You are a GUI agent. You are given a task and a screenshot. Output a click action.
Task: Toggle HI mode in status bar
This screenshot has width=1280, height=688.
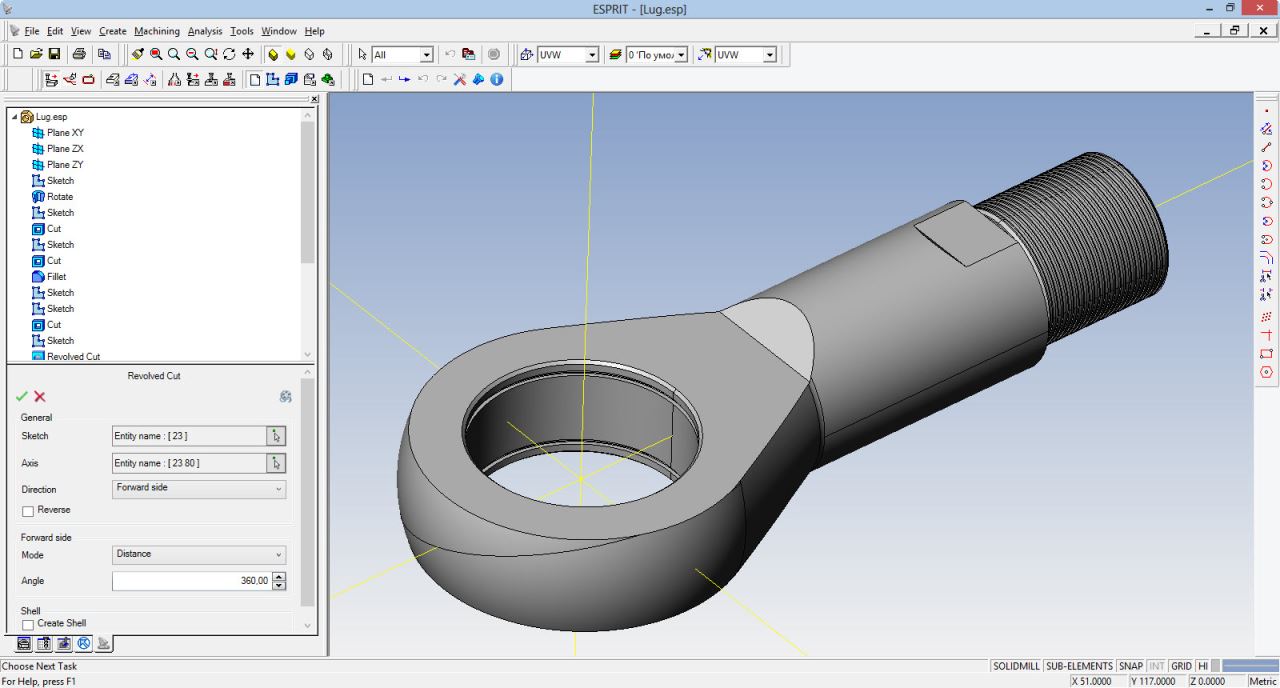[1203, 666]
